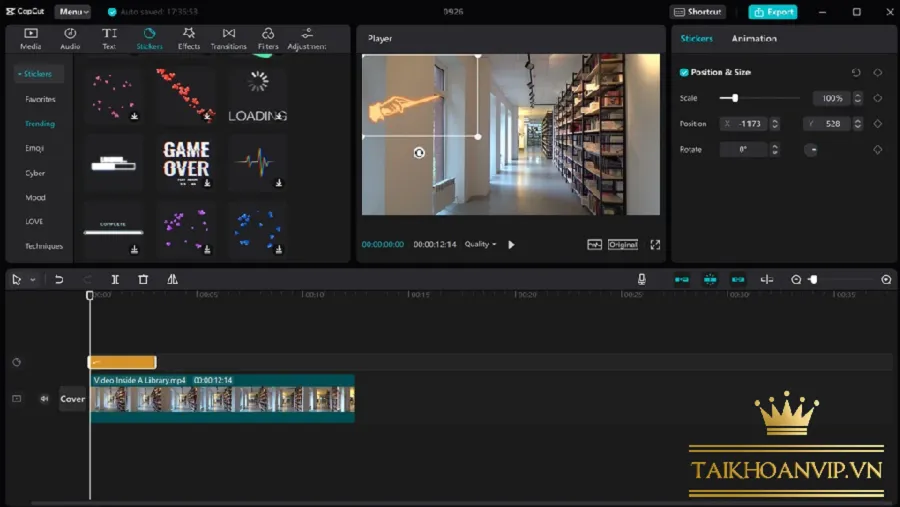This screenshot has height=507, width=900.
Task: Delete the selected clip
Action: pos(143,280)
